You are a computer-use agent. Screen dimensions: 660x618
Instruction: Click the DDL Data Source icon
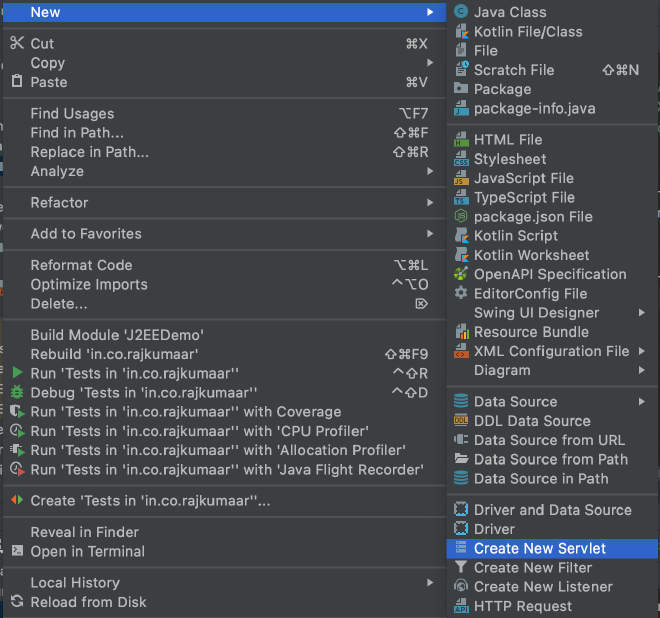pos(461,420)
